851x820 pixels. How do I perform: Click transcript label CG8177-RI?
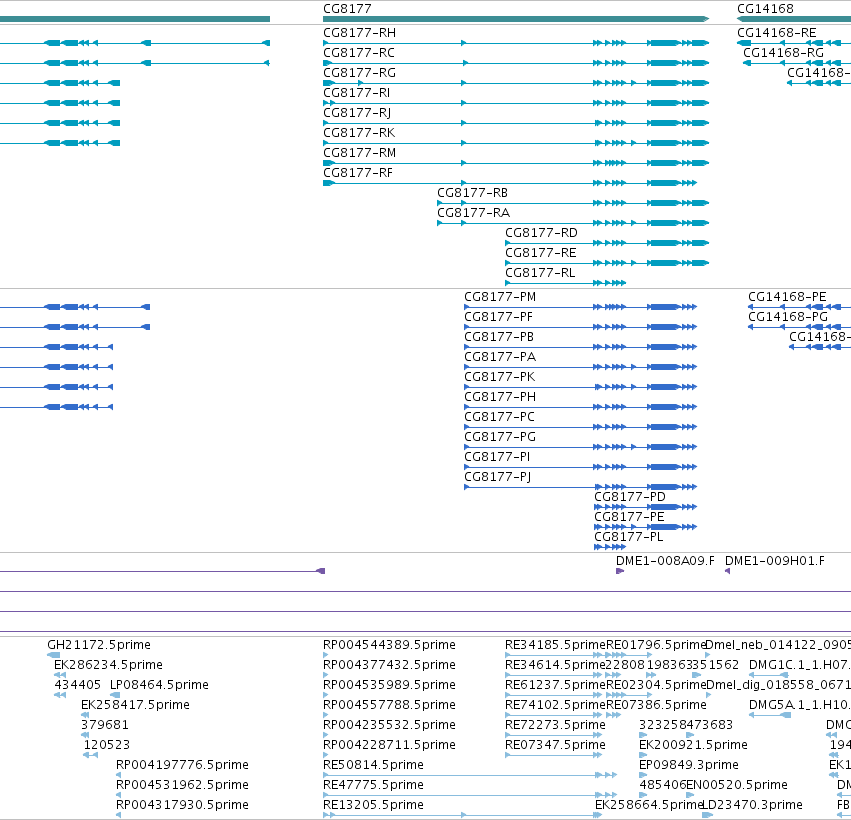(x=357, y=93)
